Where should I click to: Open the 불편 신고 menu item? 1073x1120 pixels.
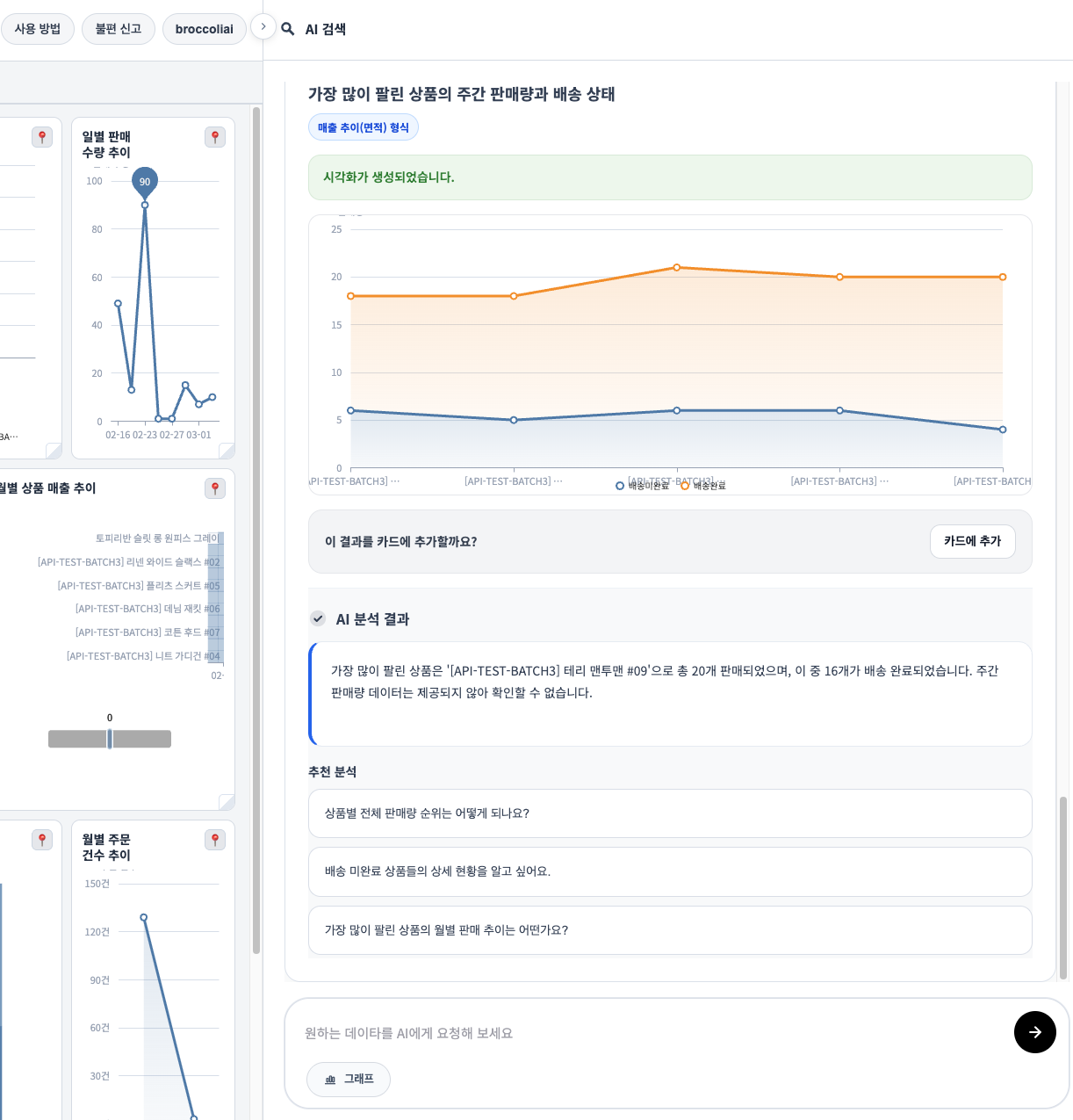pyautogui.click(x=119, y=29)
